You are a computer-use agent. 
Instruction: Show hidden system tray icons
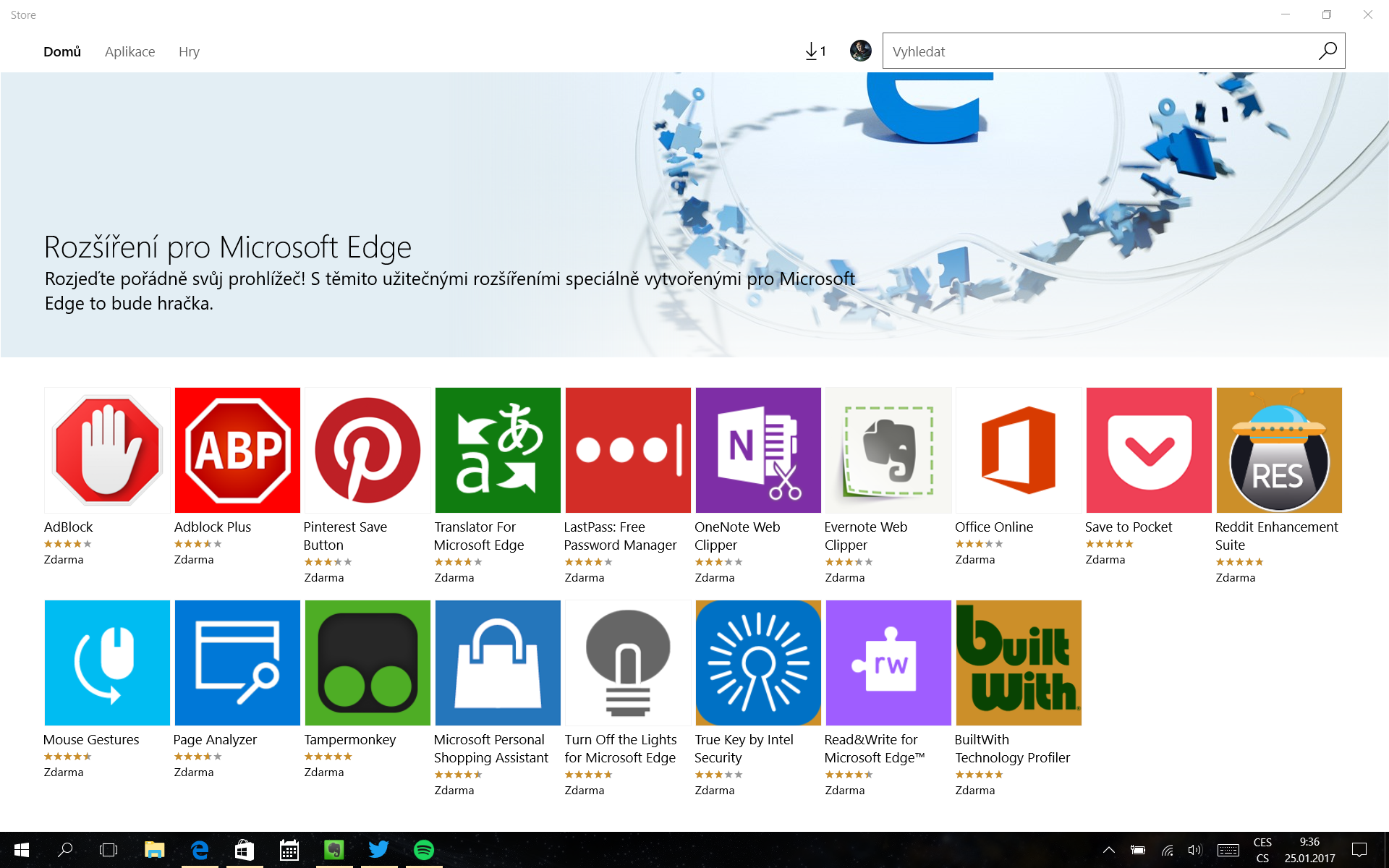click(1108, 850)
